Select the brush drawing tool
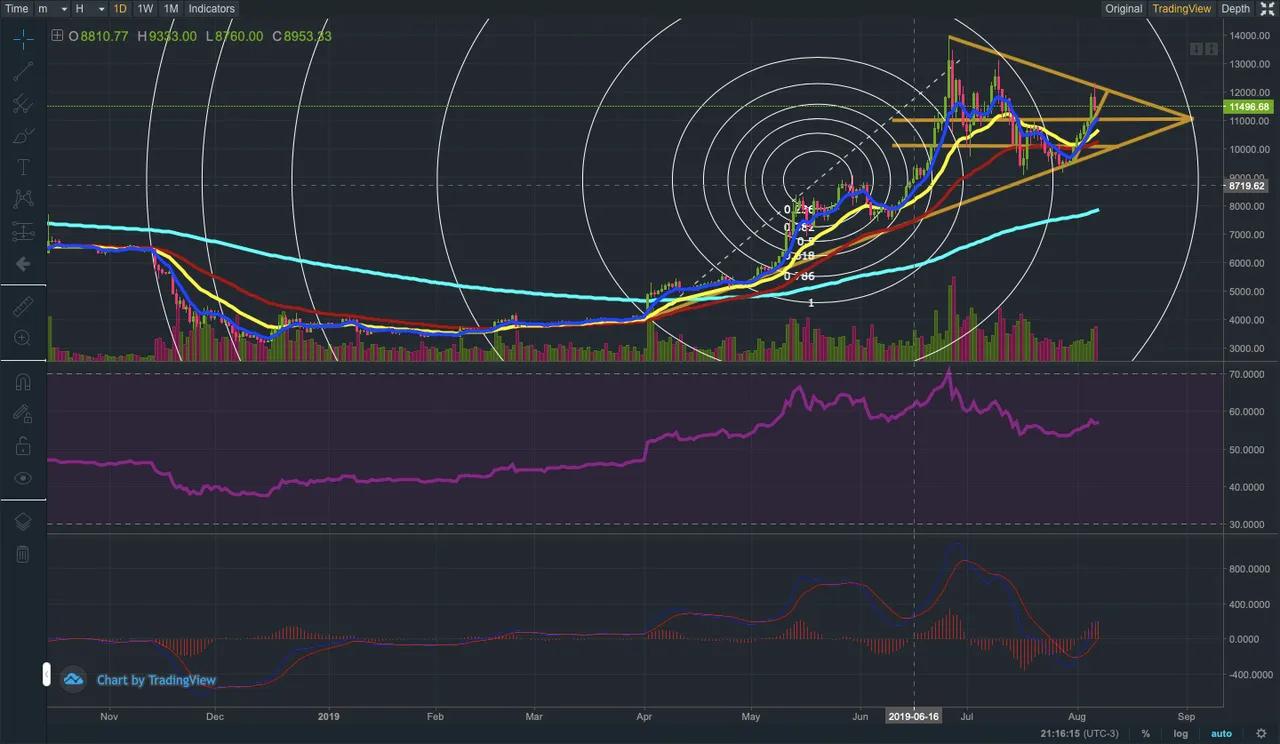The height and width of the screenshot is (744, 1280). click(x=23, y=135)
